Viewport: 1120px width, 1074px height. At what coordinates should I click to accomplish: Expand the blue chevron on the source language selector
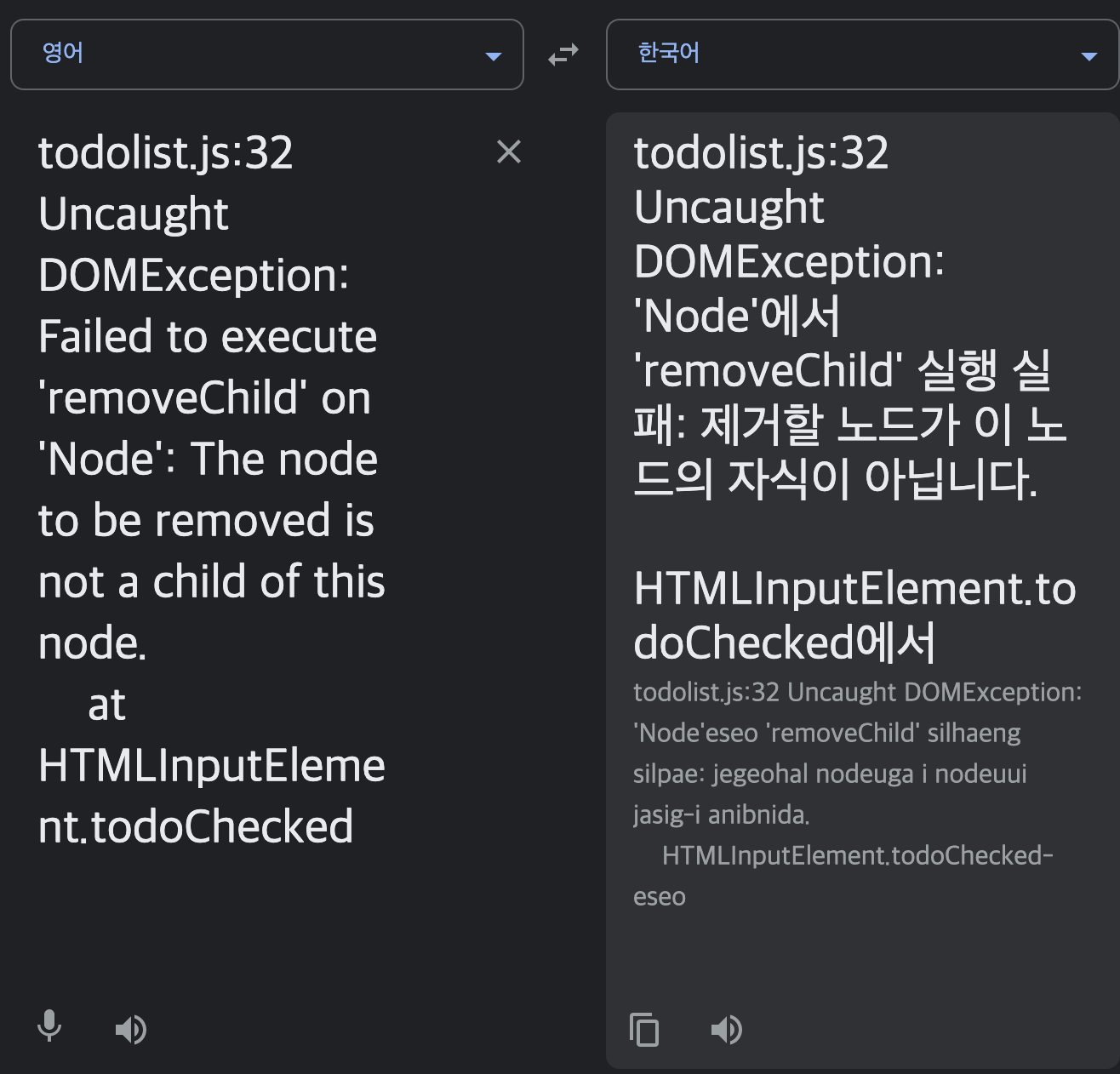click(x=494, y=54)
